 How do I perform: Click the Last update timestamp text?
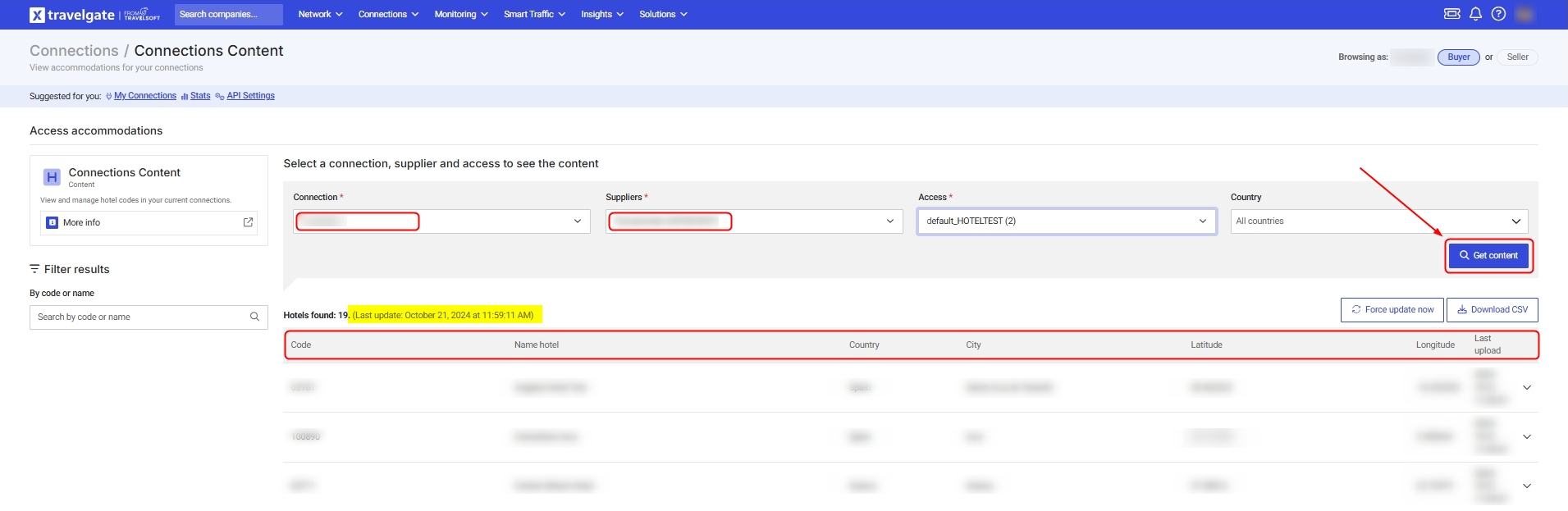443,315
